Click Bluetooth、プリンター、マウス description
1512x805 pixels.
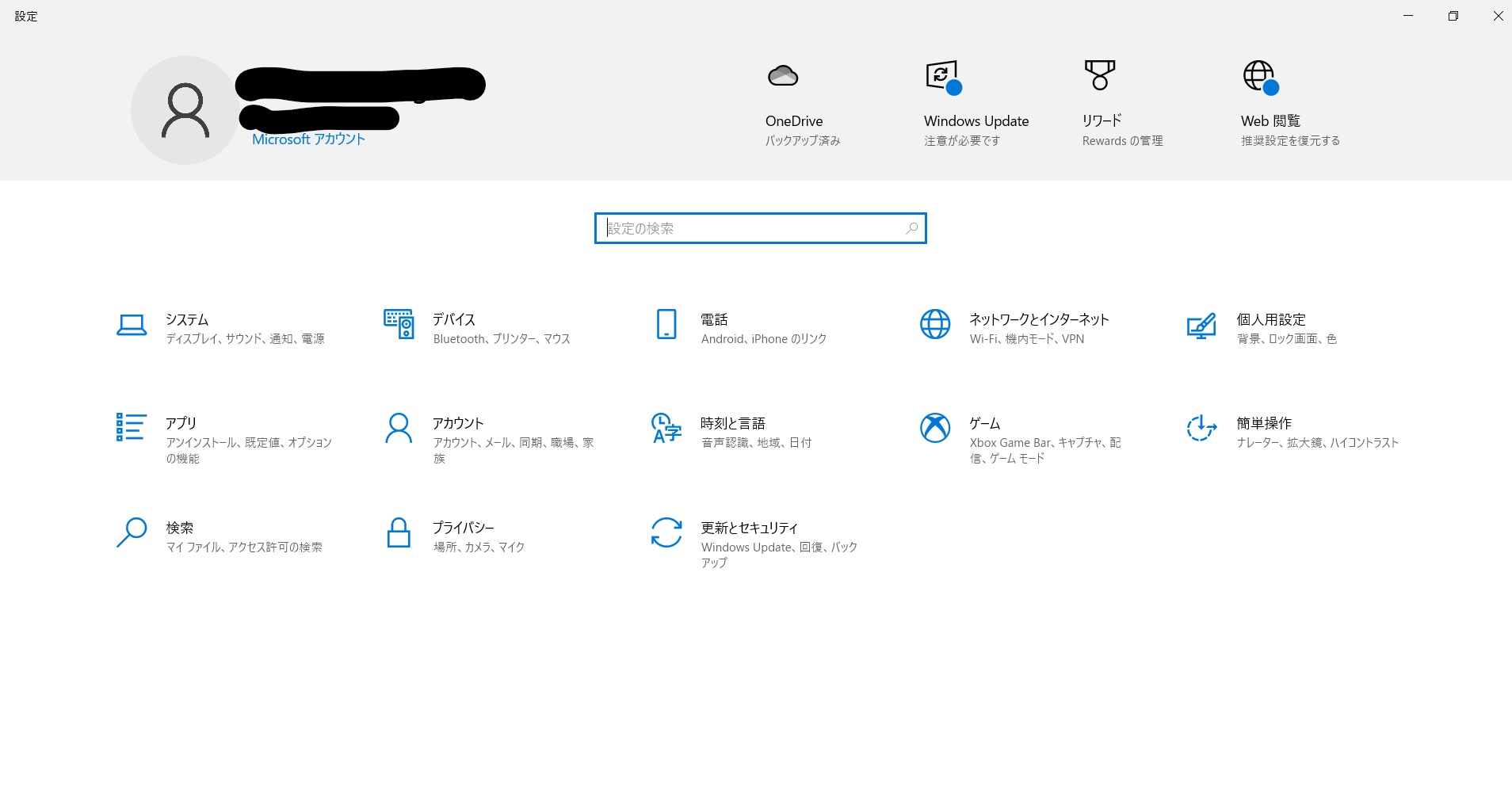502,339
